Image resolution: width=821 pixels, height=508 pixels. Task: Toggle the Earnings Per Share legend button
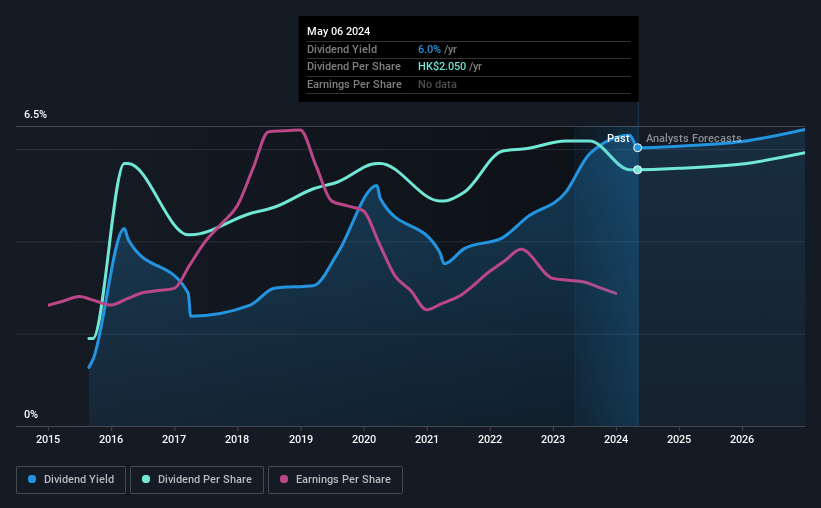click(335, 480)
